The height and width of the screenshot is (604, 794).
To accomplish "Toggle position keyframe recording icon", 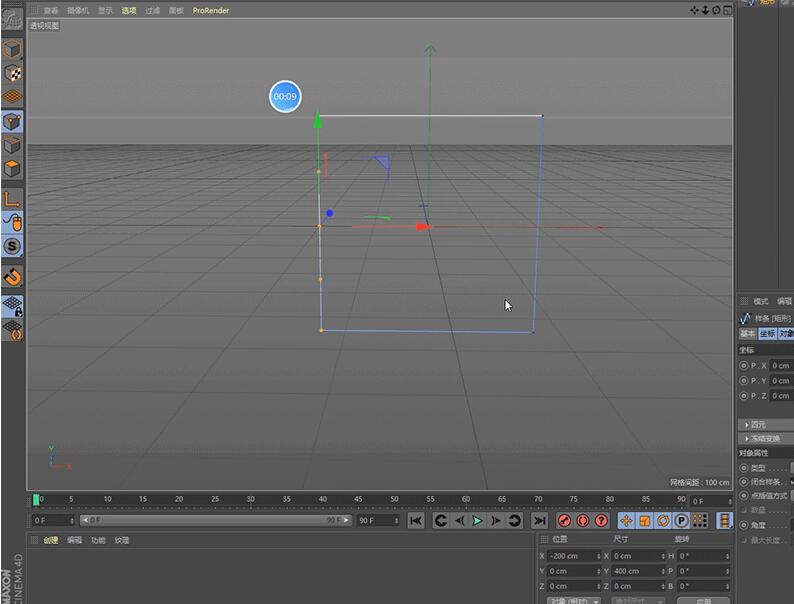I will (x=626, y=520).
